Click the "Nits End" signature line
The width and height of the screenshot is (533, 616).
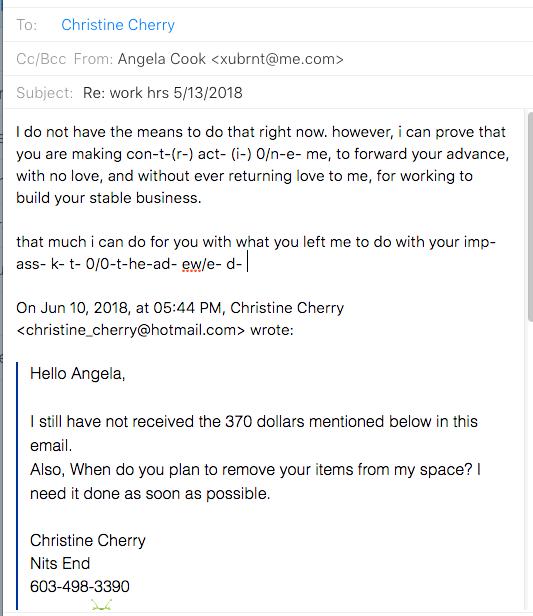[x=60, y=564]
